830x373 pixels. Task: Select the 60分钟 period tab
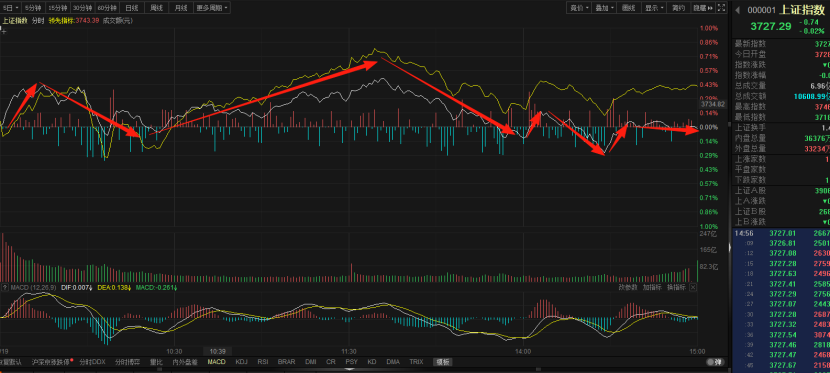point(106,7)
